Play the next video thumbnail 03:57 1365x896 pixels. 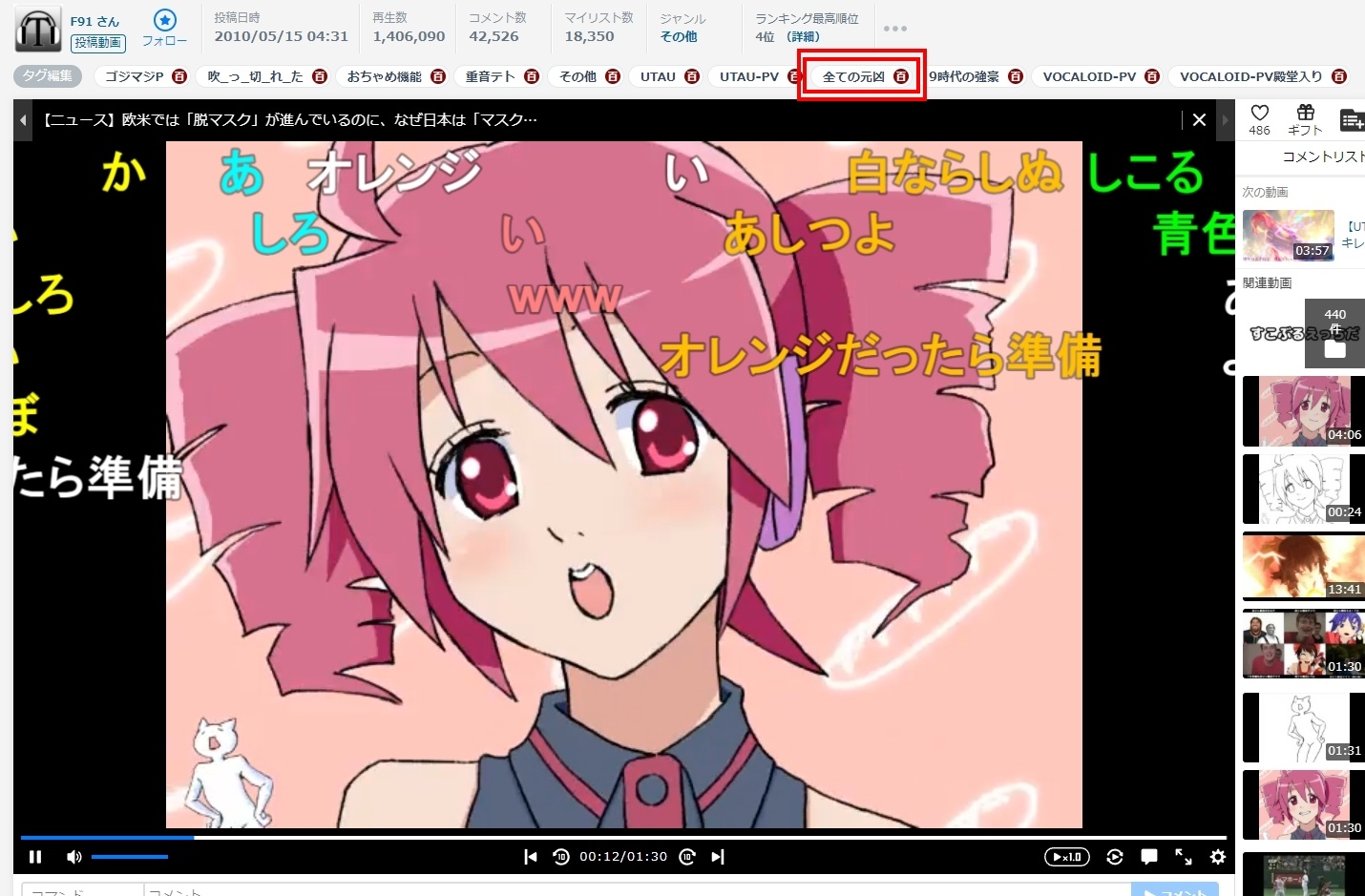click(x=1289, y=236)
